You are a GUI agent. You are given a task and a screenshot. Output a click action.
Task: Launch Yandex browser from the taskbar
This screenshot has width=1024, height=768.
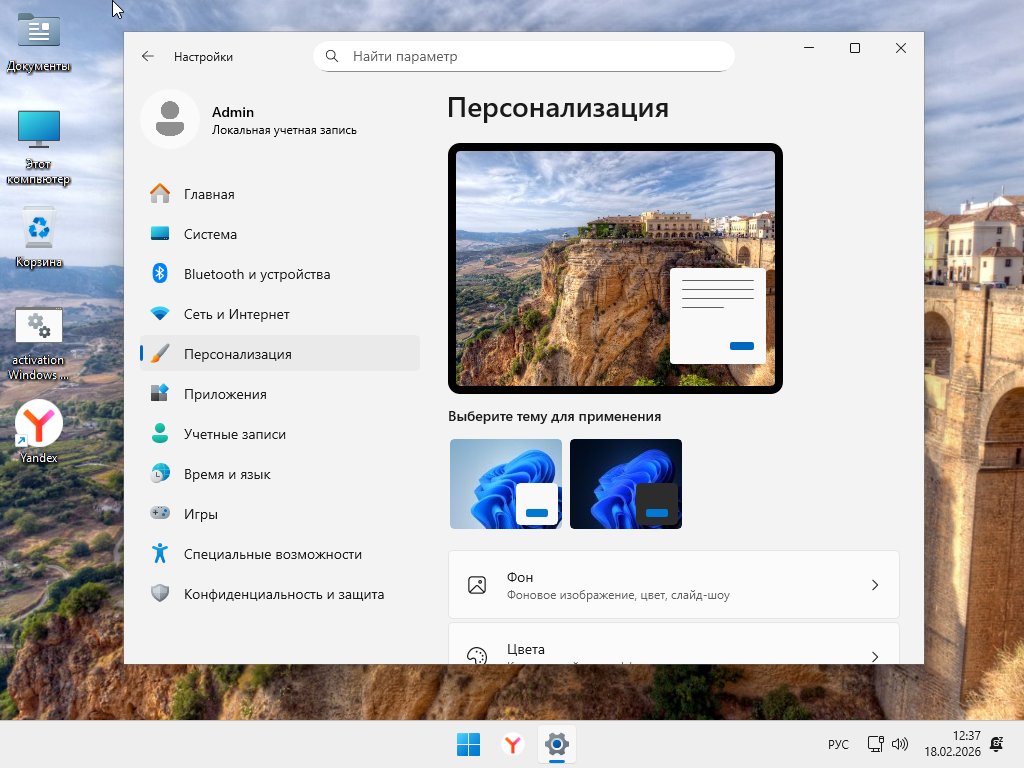tap(512, 744)
